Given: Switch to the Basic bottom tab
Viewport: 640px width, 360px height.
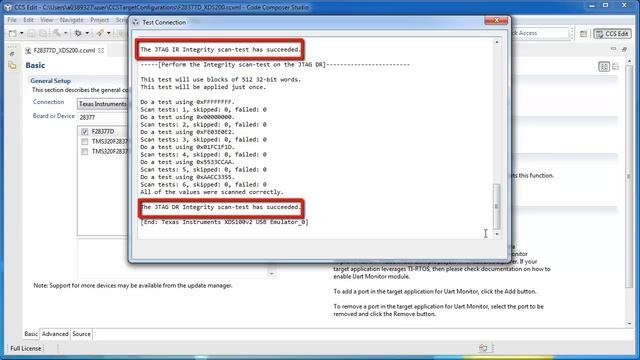Looking at the screenshot, I should [x=31, y=334].
